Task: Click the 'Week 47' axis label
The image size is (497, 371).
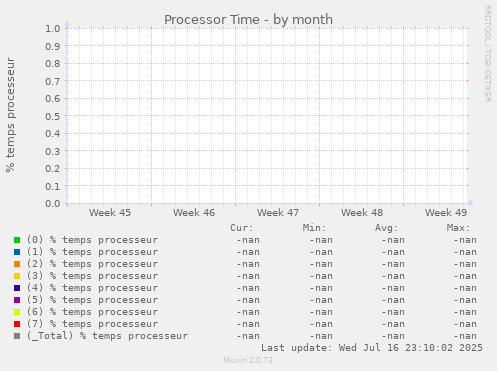Action: (278, 213)
